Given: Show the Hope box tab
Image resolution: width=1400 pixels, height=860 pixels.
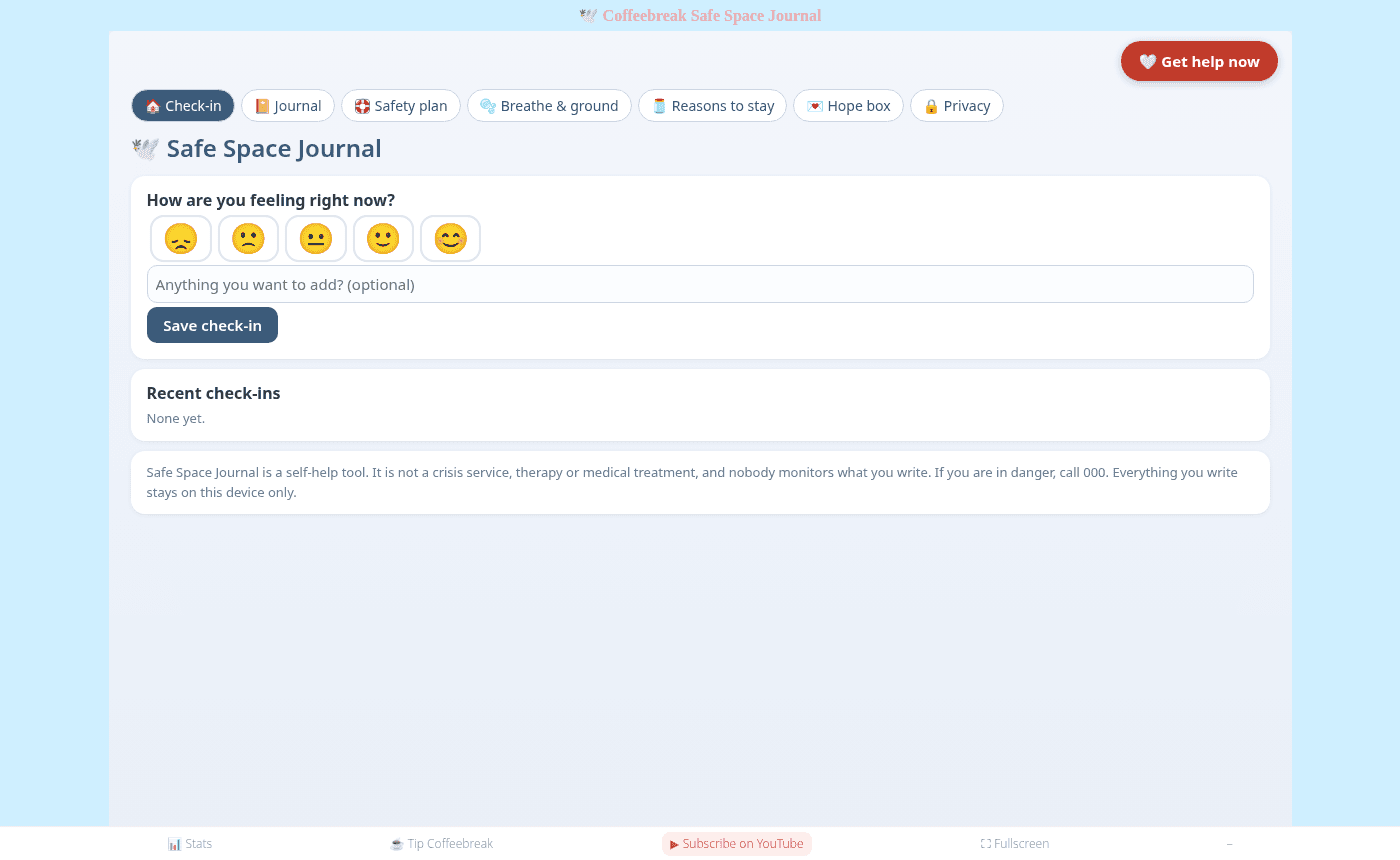Looking at the screenshot, I should pos(849,106).
